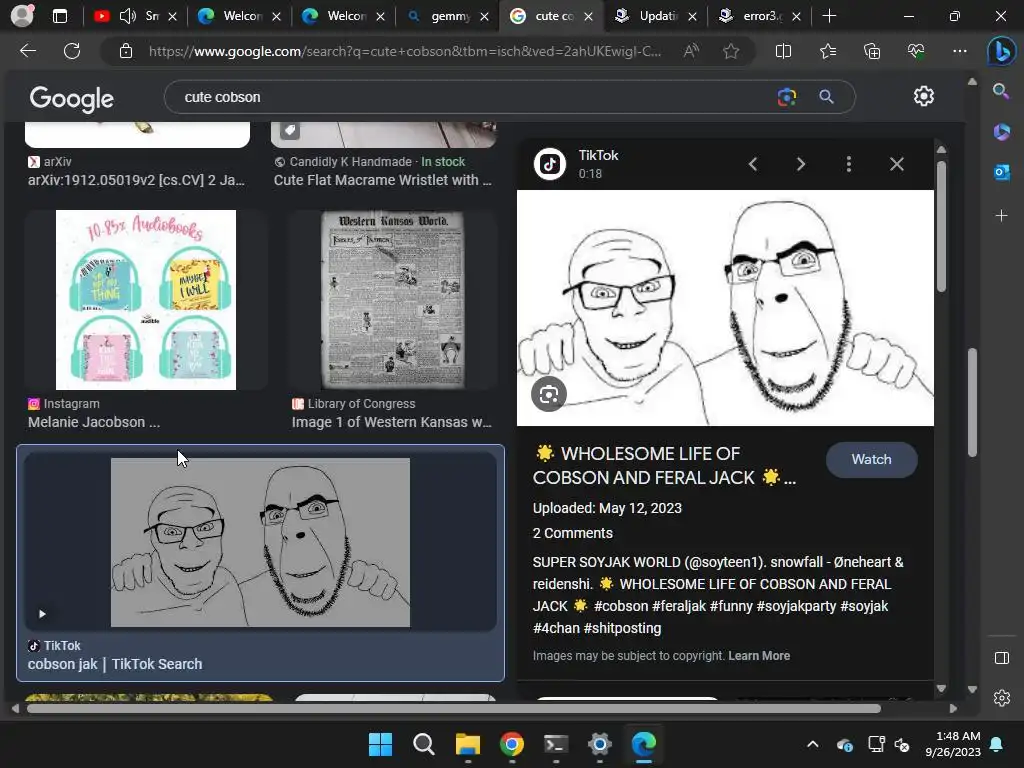This screenshot has height=768, width=1024.
Task: Toggle sidebar visibility icon at bottom right
Action: (x=1001, y=658)
